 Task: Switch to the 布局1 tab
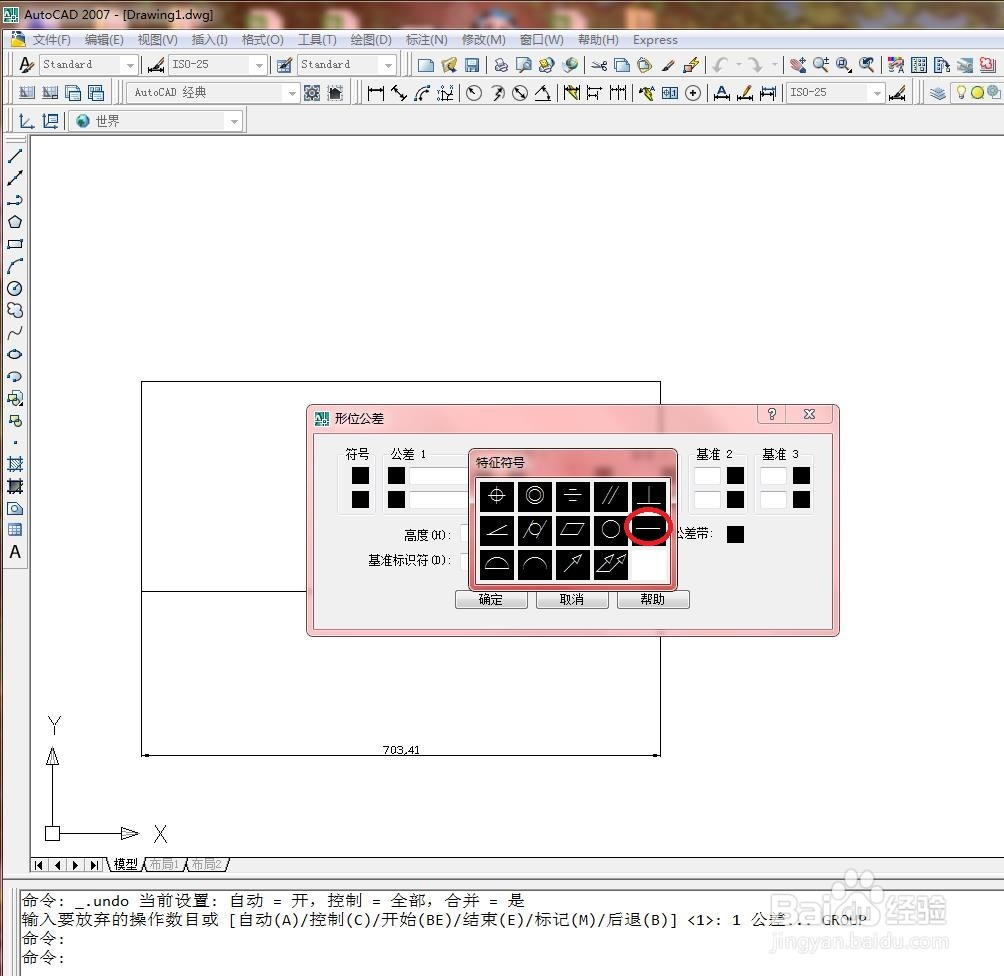164,865
